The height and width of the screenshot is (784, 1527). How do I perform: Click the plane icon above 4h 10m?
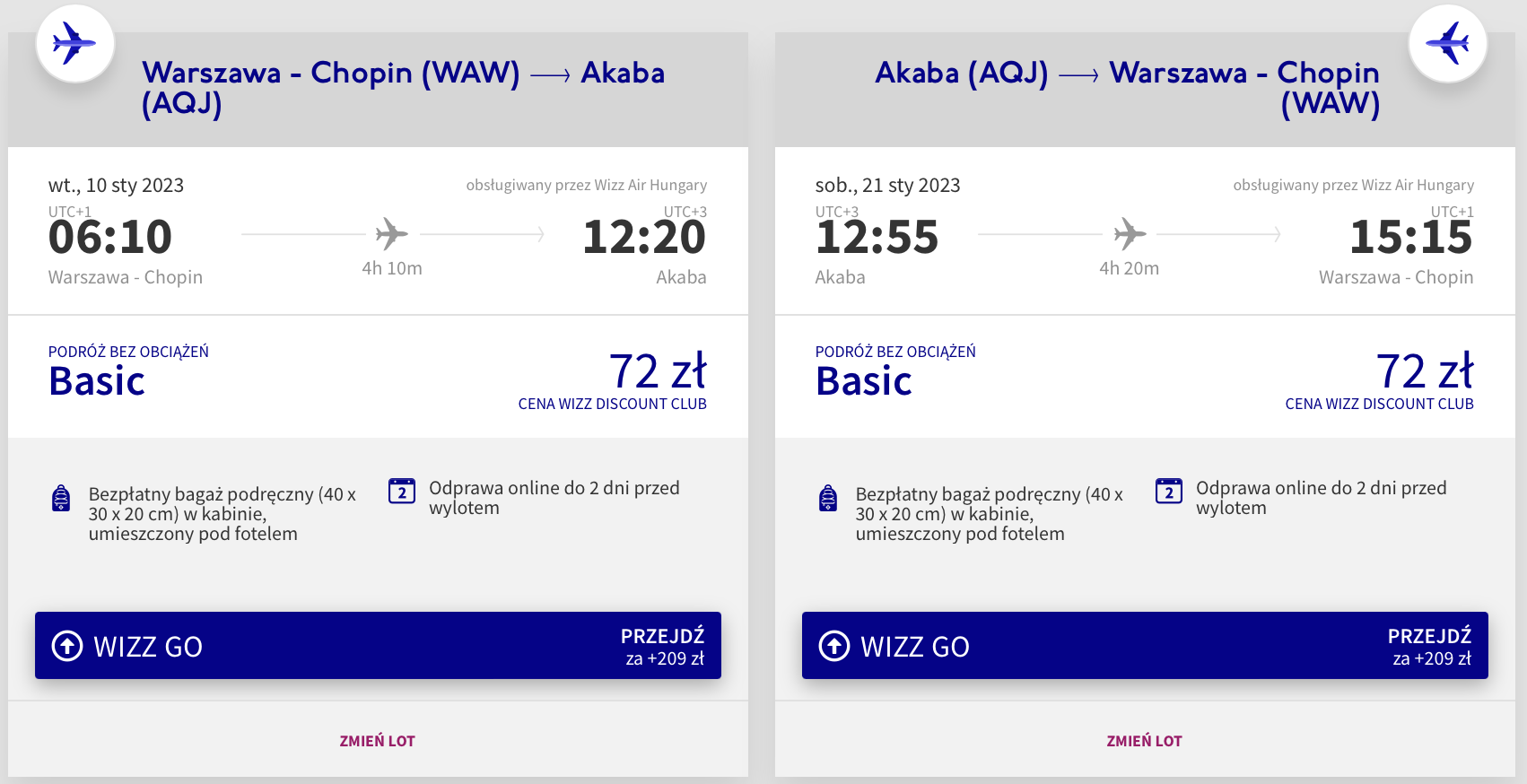[391, 234]
